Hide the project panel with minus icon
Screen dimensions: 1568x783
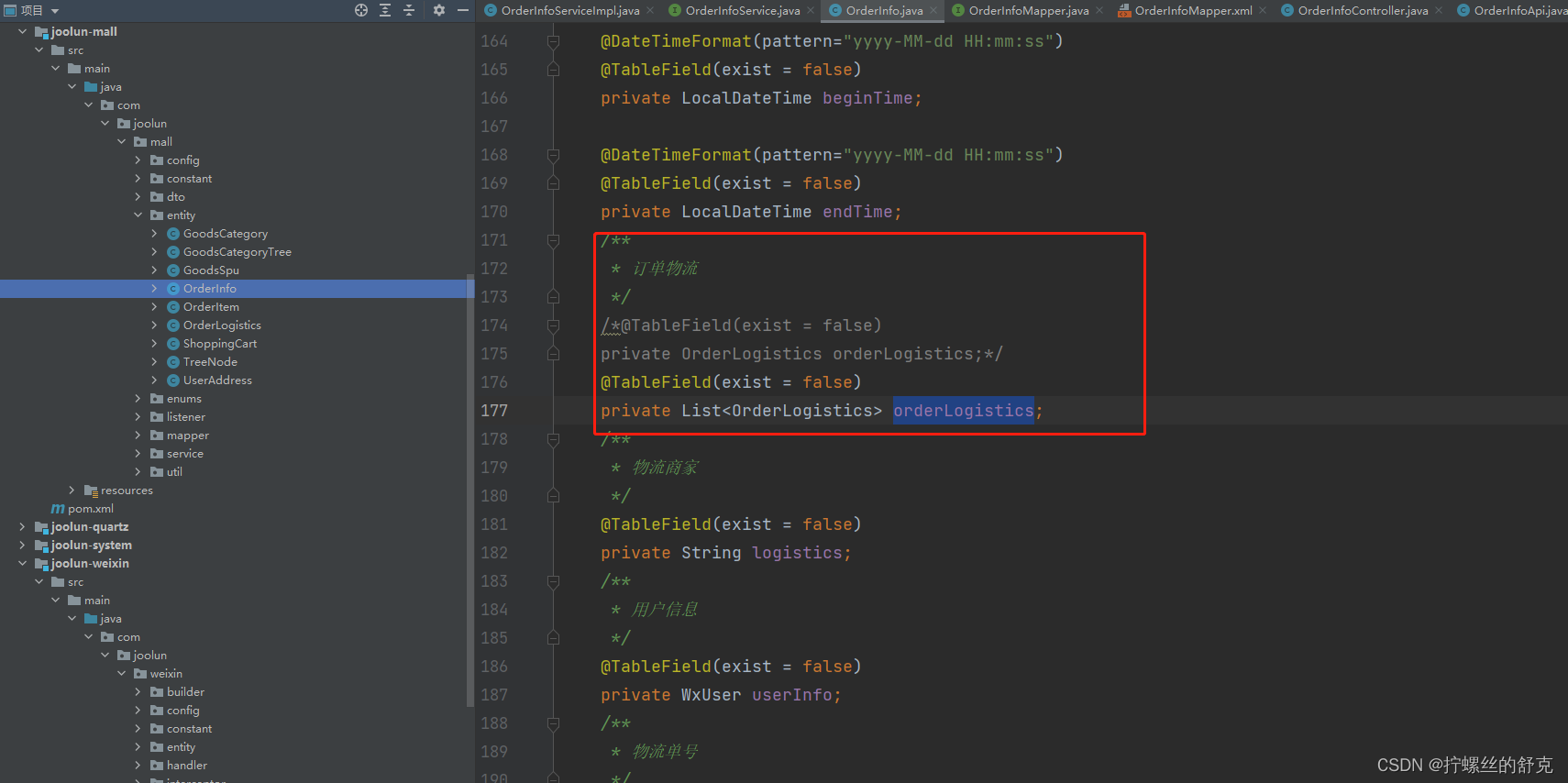pos(463,10)
